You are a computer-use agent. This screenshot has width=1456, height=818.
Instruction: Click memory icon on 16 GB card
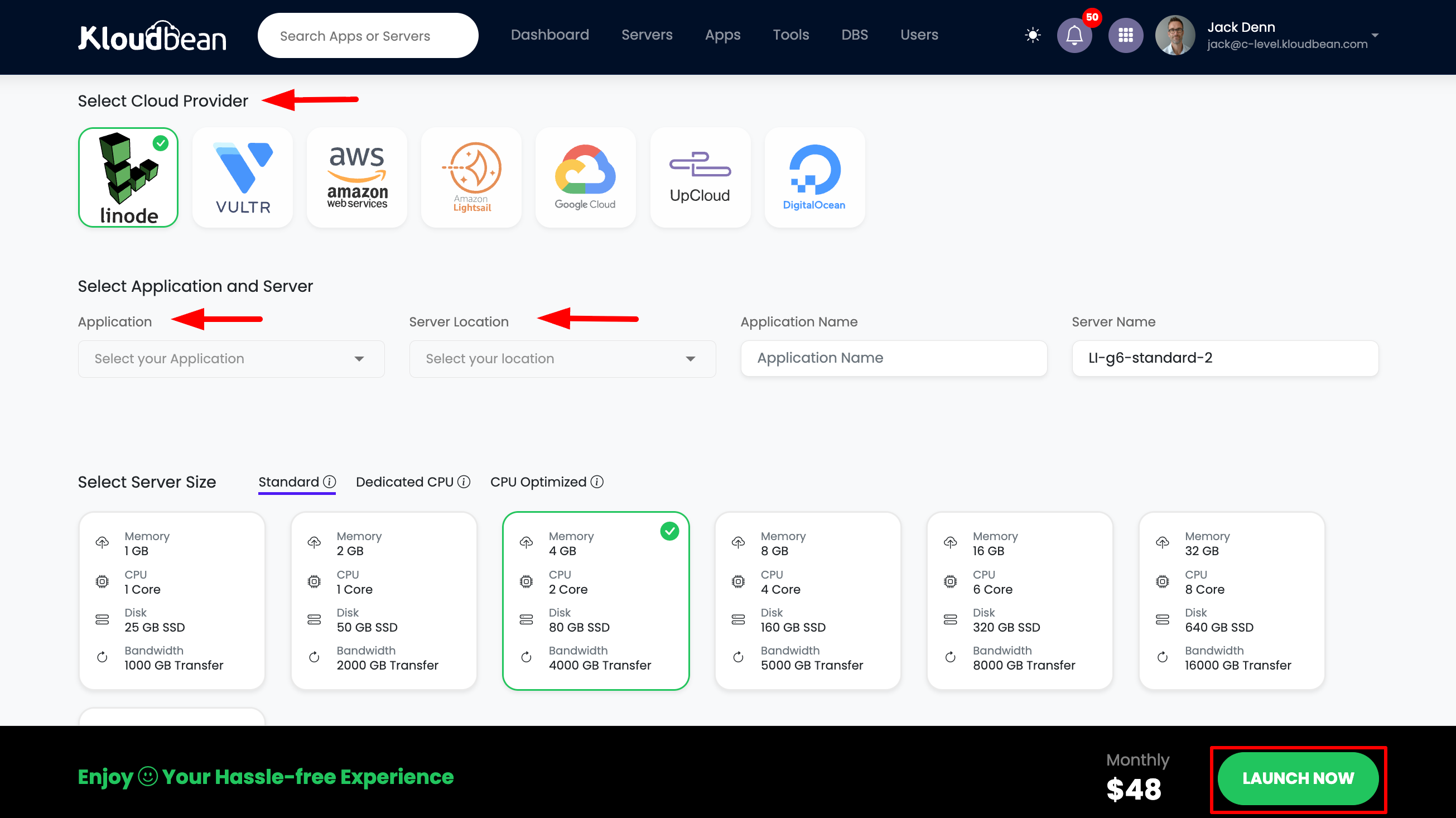(950, 543)
